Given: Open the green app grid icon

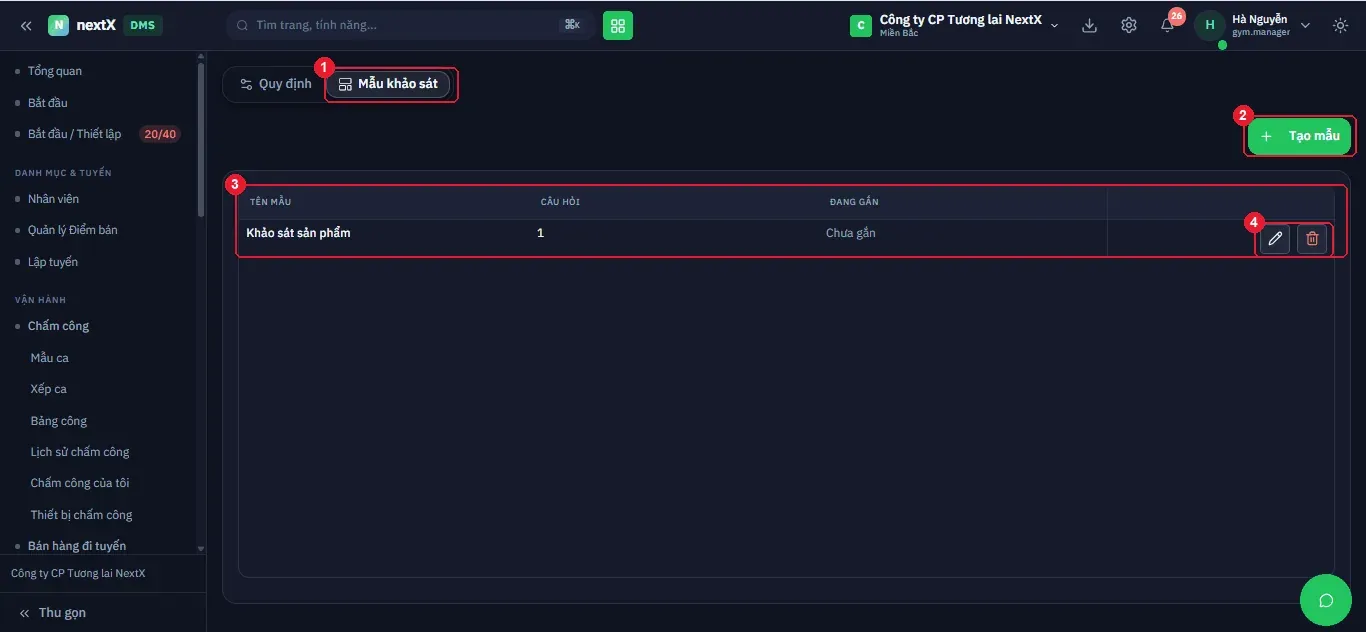Looking at the screenshot, I should tap(618, 25).
